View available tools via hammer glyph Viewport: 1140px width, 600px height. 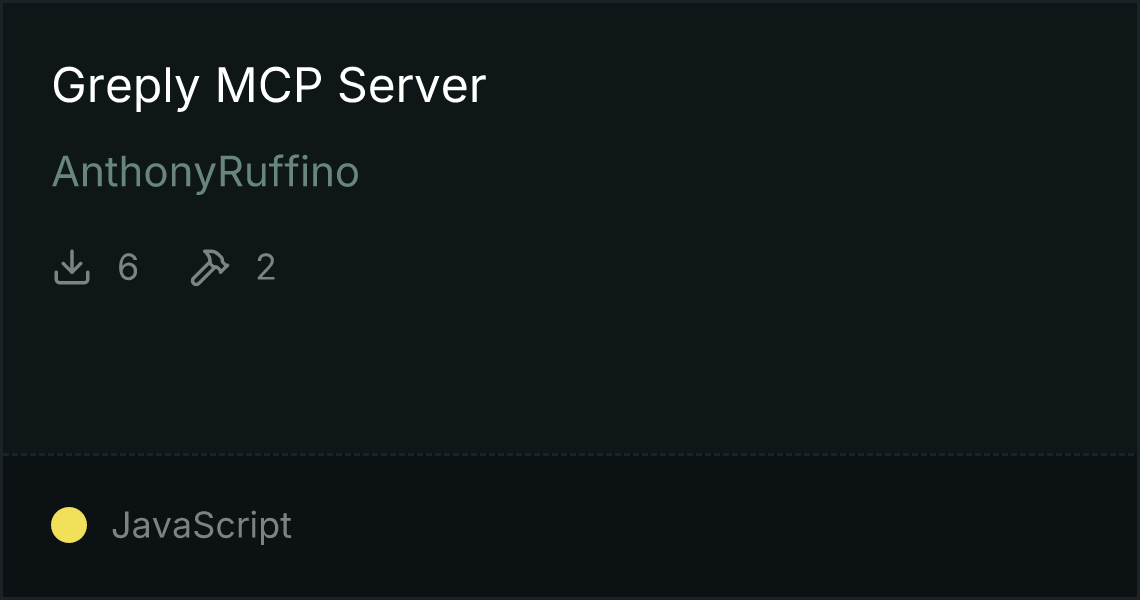[x=209, y=267]
